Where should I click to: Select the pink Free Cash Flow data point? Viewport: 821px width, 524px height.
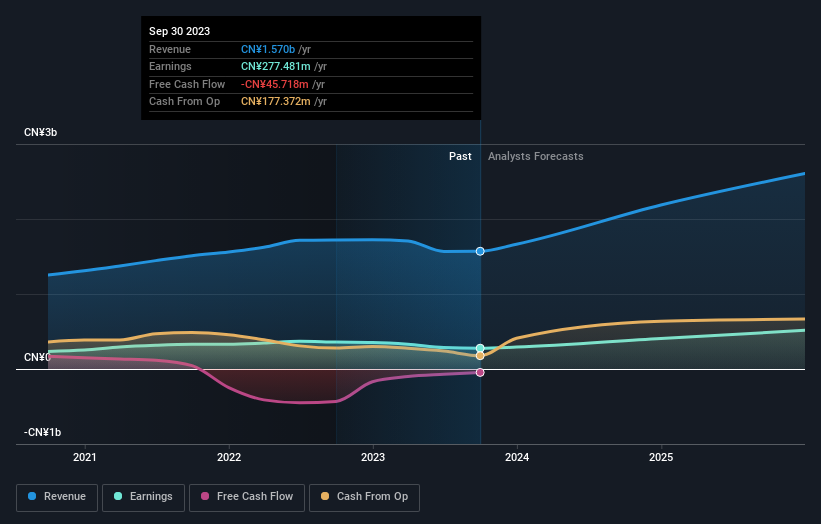click(480, 373)
